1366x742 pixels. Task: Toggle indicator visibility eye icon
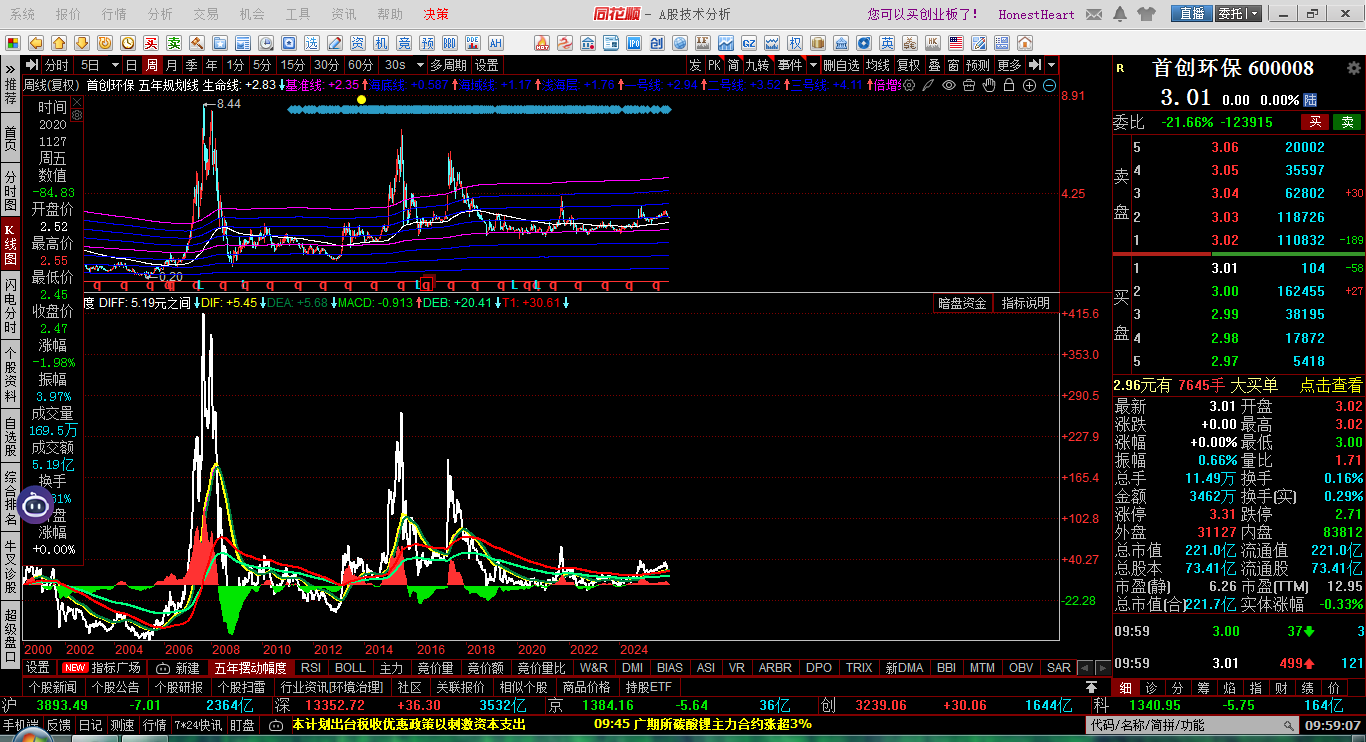[x=949, y=85]
